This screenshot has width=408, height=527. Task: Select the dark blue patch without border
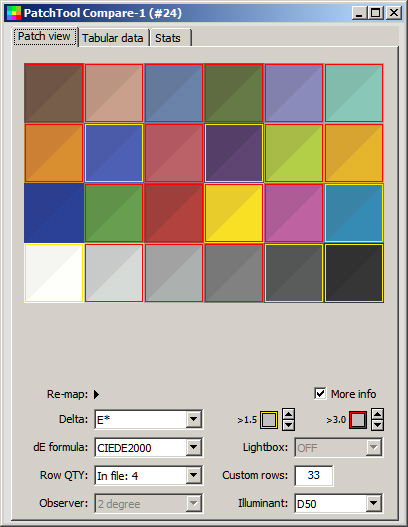pos(54,213)
